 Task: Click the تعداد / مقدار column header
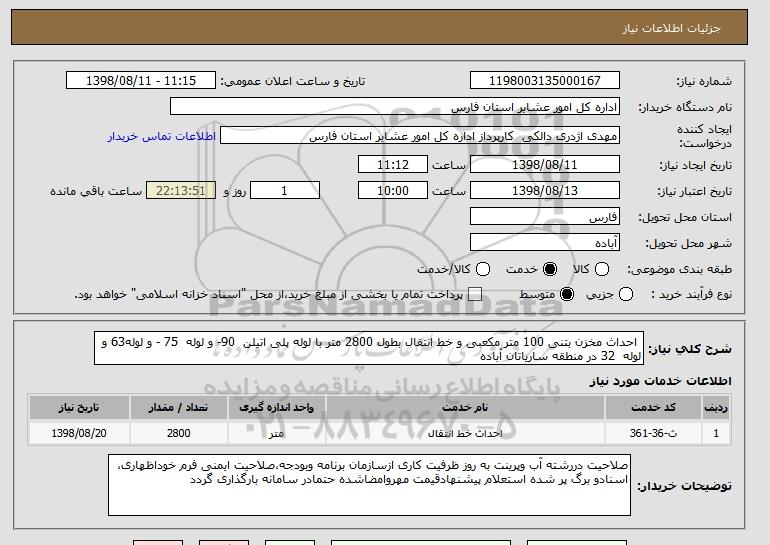178,408
